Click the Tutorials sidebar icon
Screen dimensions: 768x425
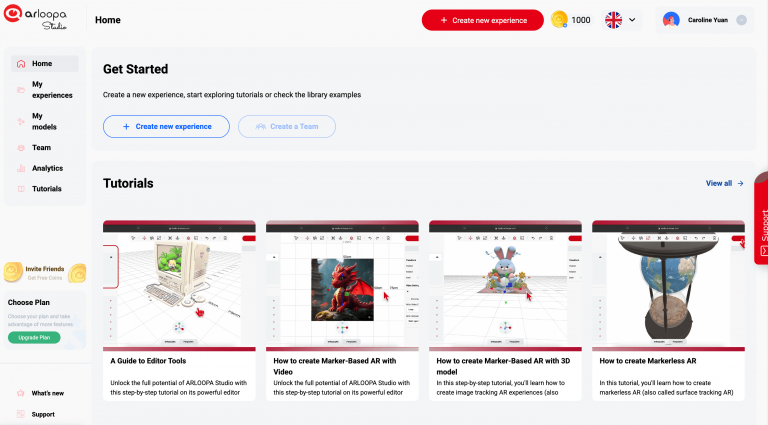22,189
